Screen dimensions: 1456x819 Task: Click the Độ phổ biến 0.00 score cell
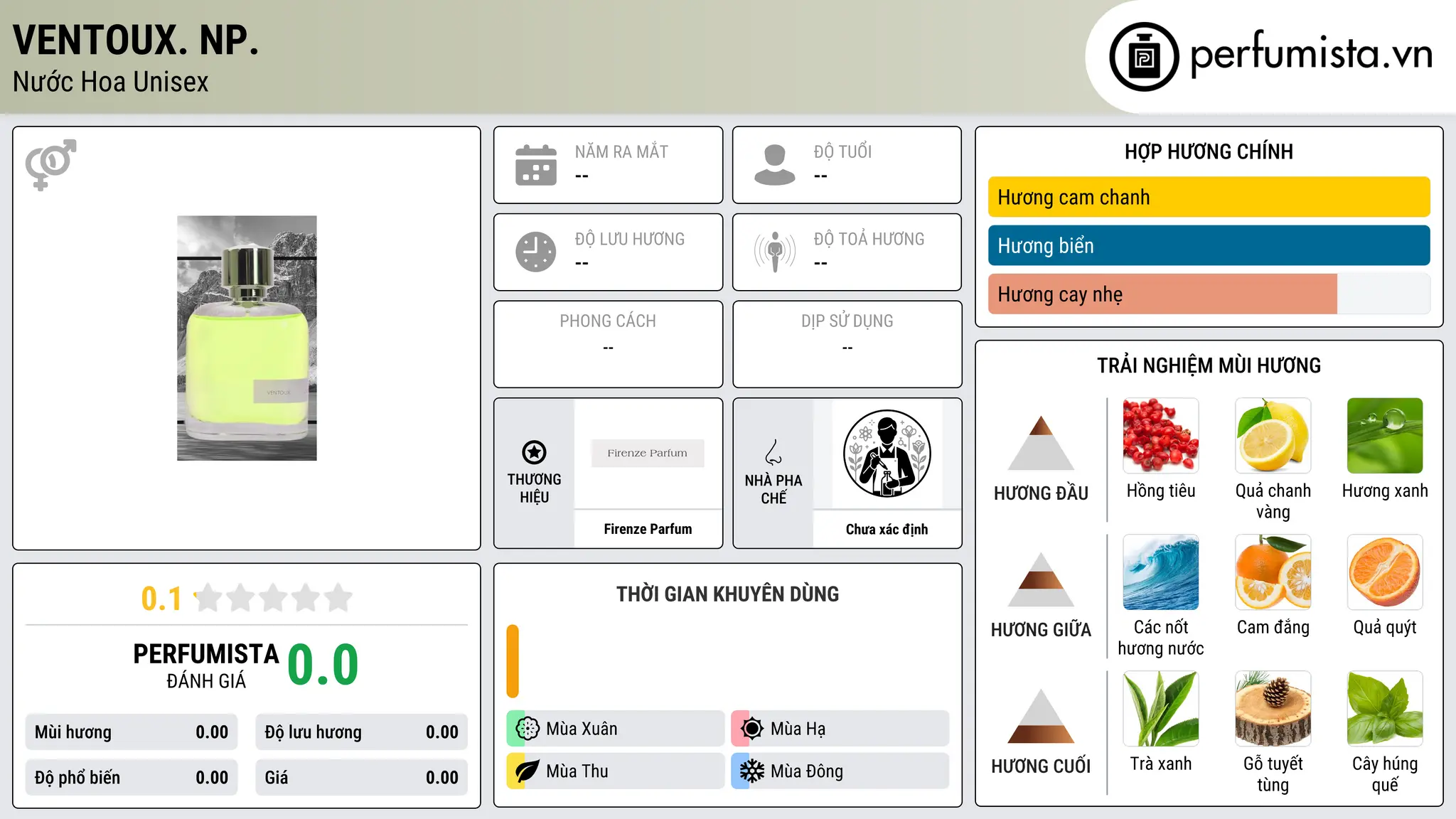pyautogui.click(x=132, y=778)
